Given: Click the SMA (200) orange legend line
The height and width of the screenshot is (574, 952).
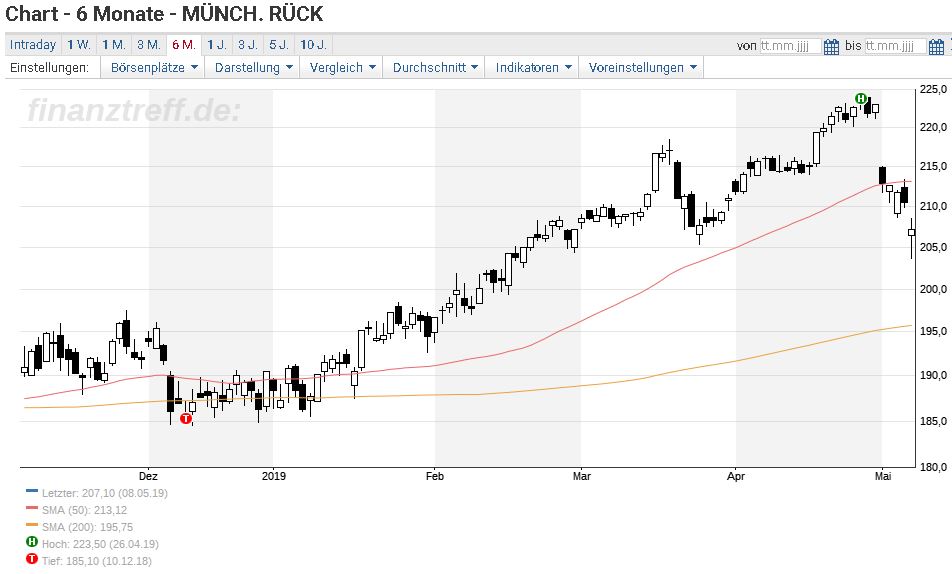Looking at the screenshot, I should (x=32, y=525).
